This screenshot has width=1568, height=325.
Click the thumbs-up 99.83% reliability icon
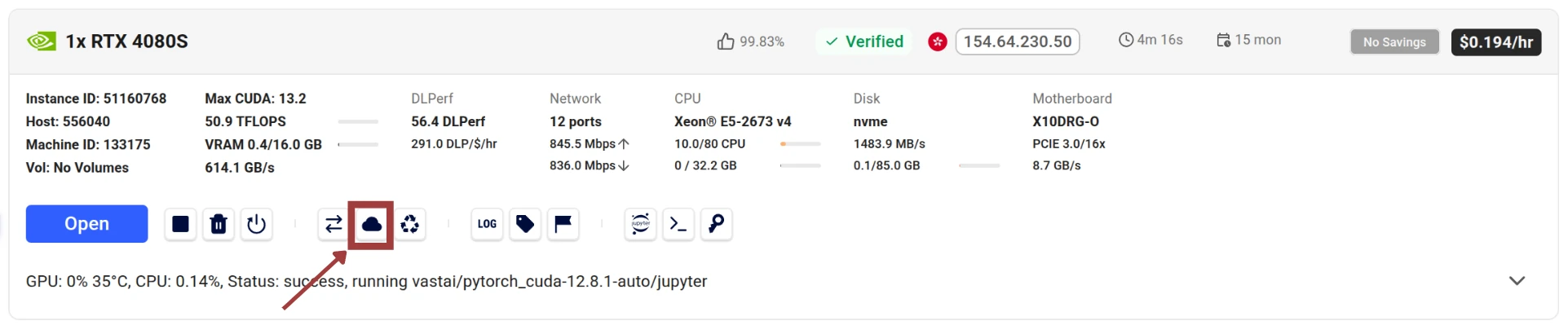click(726, 42)
